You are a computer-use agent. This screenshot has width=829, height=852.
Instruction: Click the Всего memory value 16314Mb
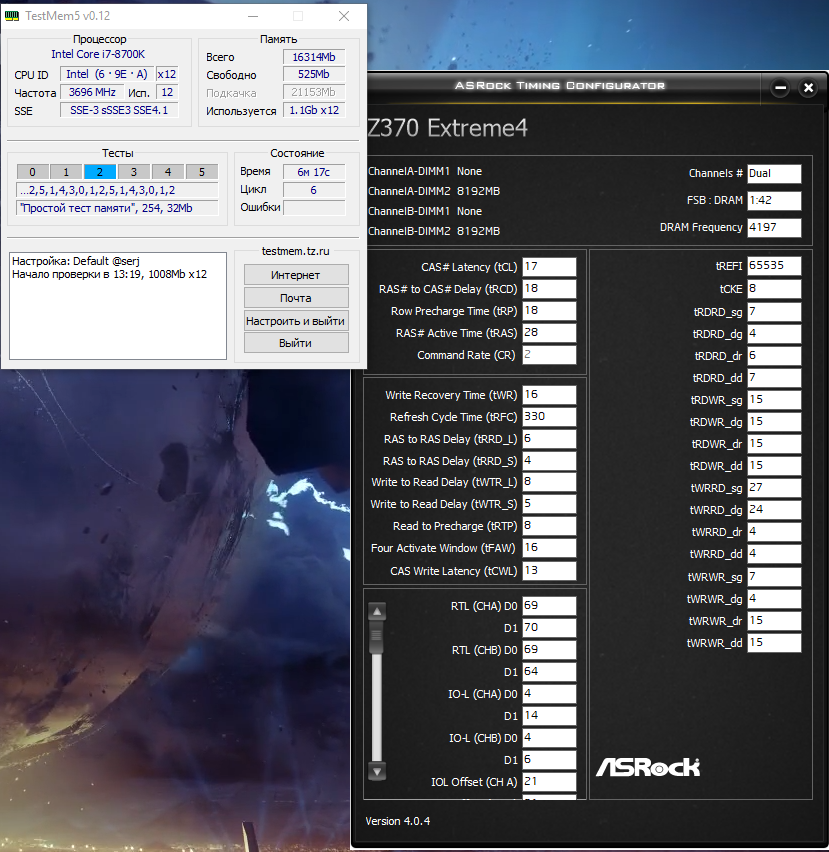click(314, 57)
